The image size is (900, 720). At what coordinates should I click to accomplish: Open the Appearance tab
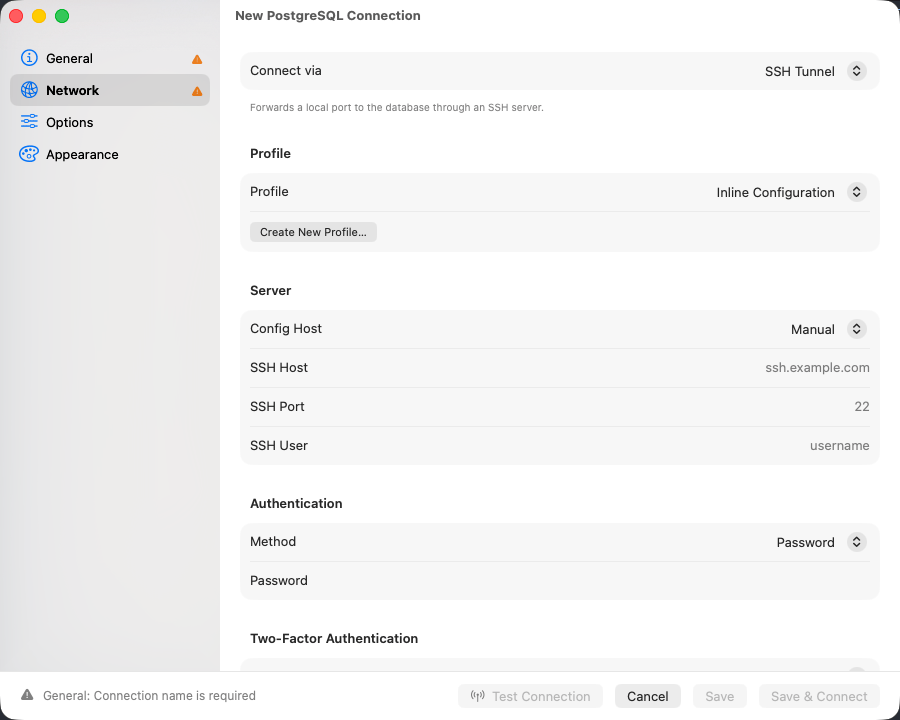(110, 154)
